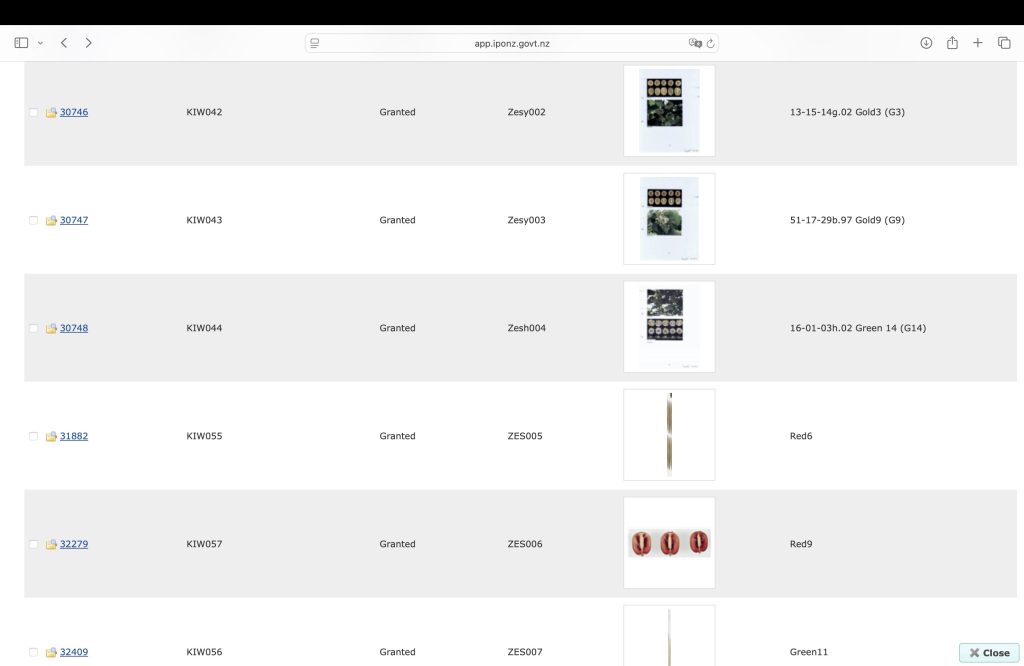Open case link 32409
The width and height of the screenshot is (1024, 666).
pos(74,652)
